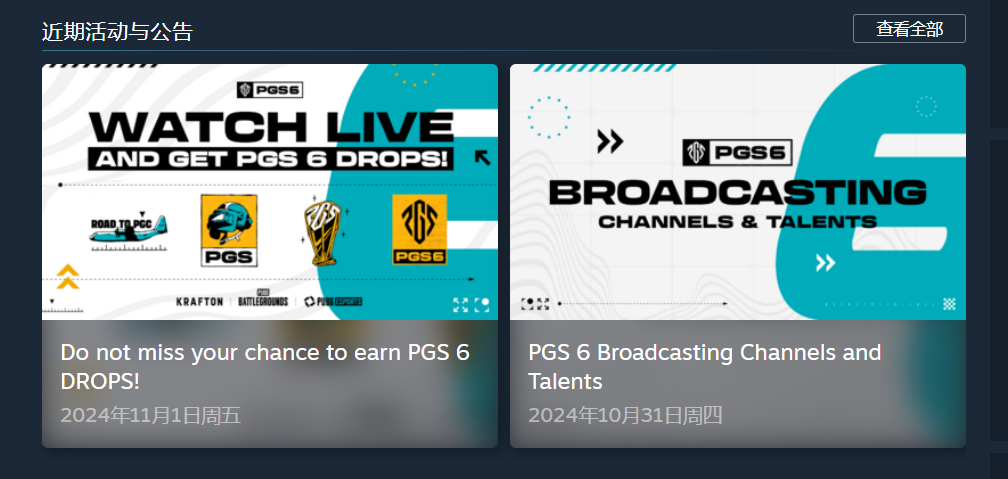
Task: Click the PGS6 badge above BROADCASTING
Action: (737, 152)
